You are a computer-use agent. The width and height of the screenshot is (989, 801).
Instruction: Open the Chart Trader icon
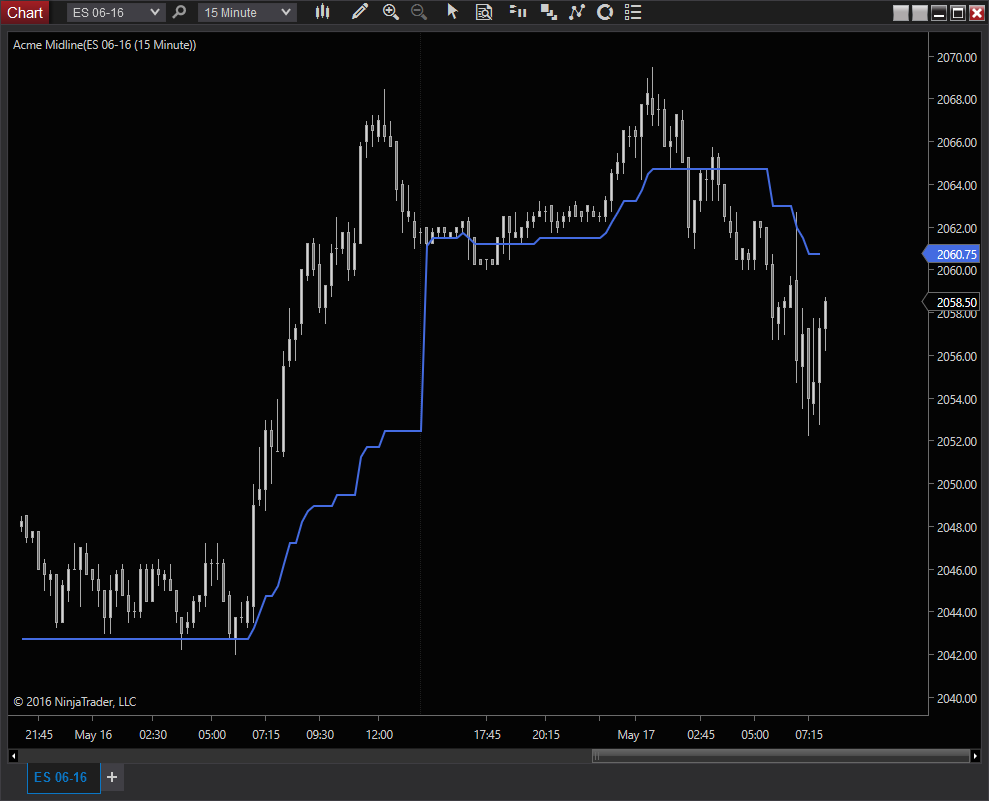click(518, 12)
